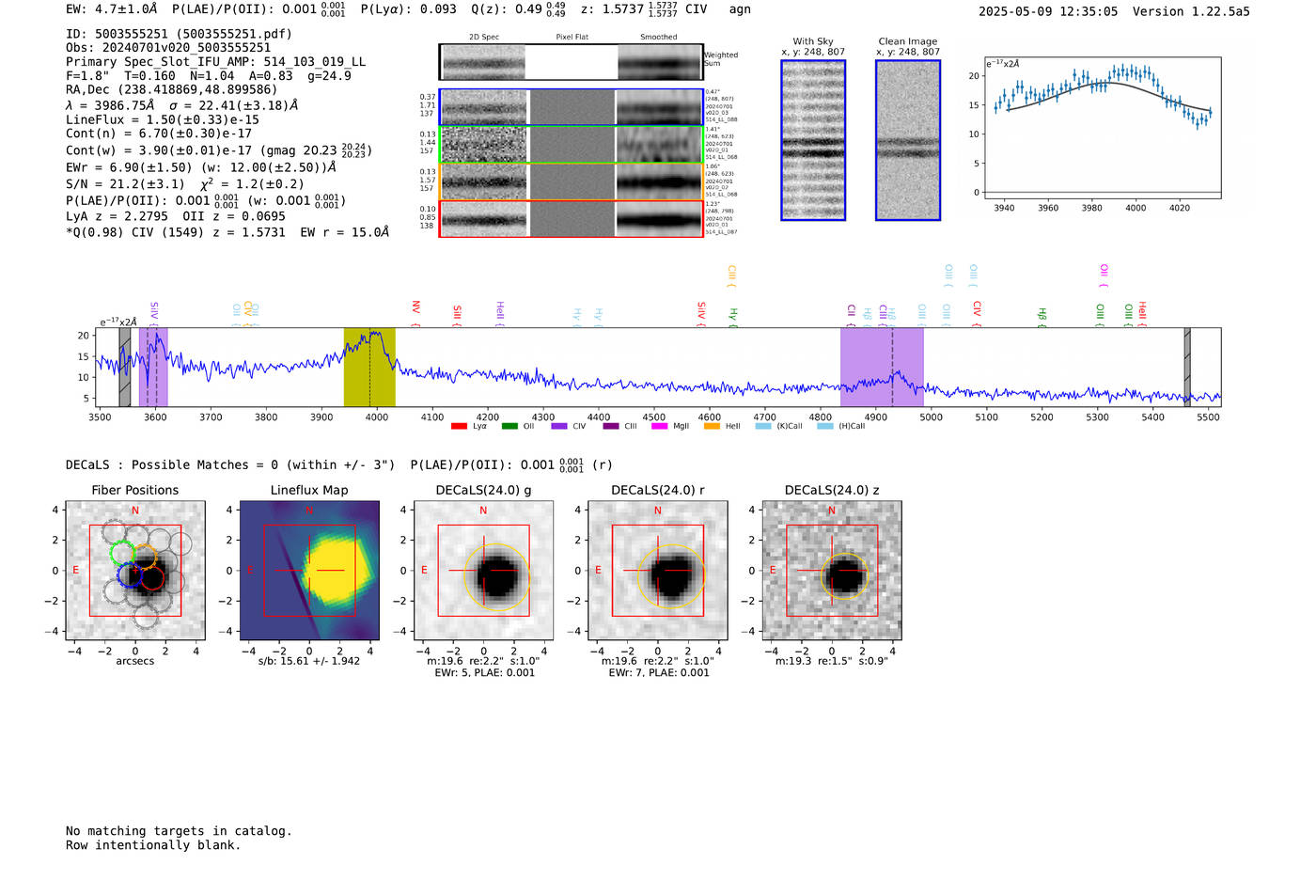Open the DECaLS(24.0) r cutout
The height and width of the screenshot is (896, 1316).
[x=658, y=570]
